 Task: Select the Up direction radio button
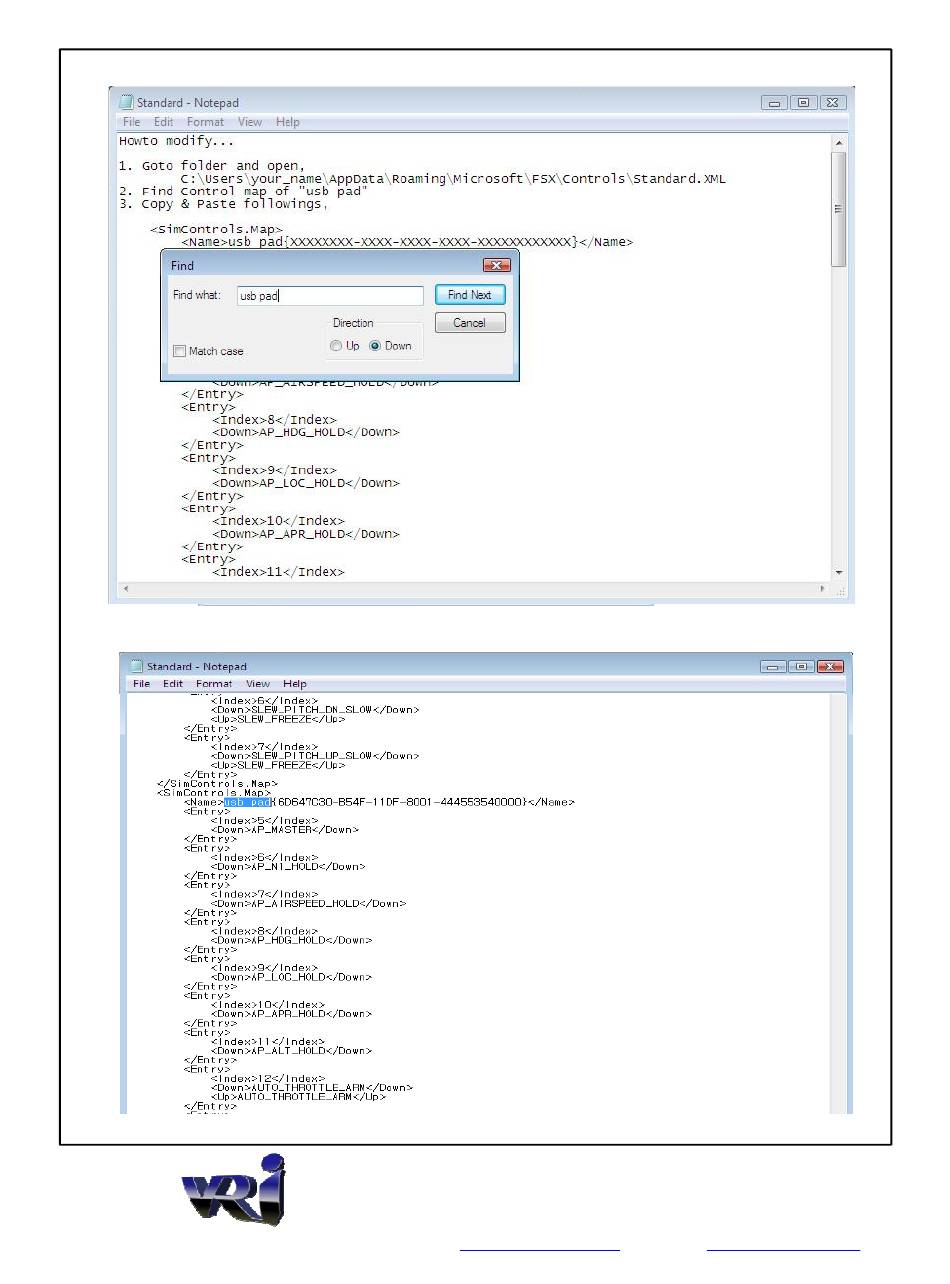(x=336, y=346)
